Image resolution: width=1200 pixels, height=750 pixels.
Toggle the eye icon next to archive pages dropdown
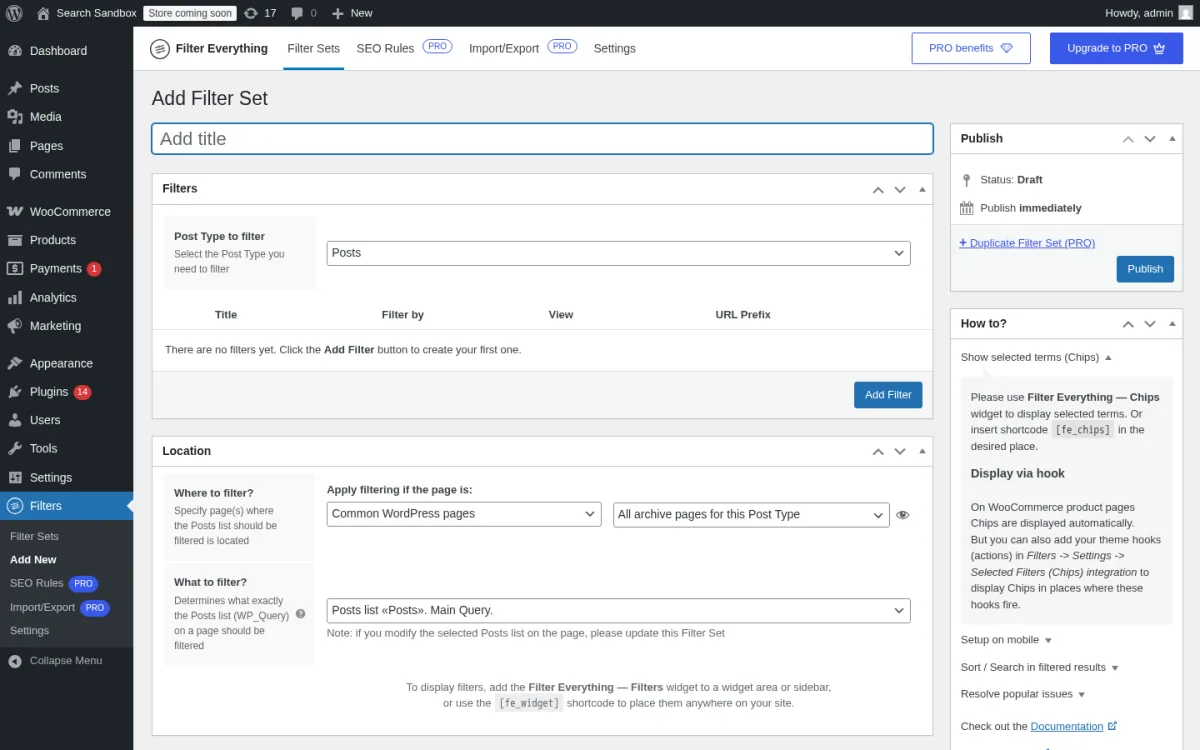click(903, 515)
